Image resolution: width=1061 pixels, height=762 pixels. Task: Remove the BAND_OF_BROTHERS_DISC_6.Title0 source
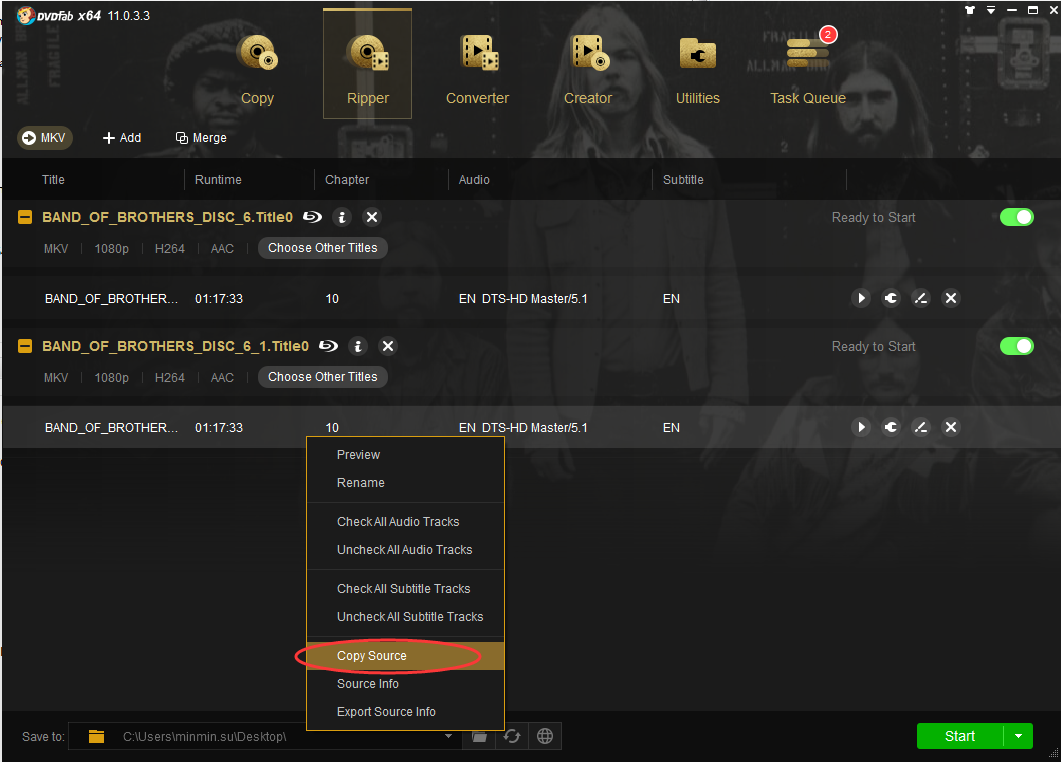(x=371, y=217)
